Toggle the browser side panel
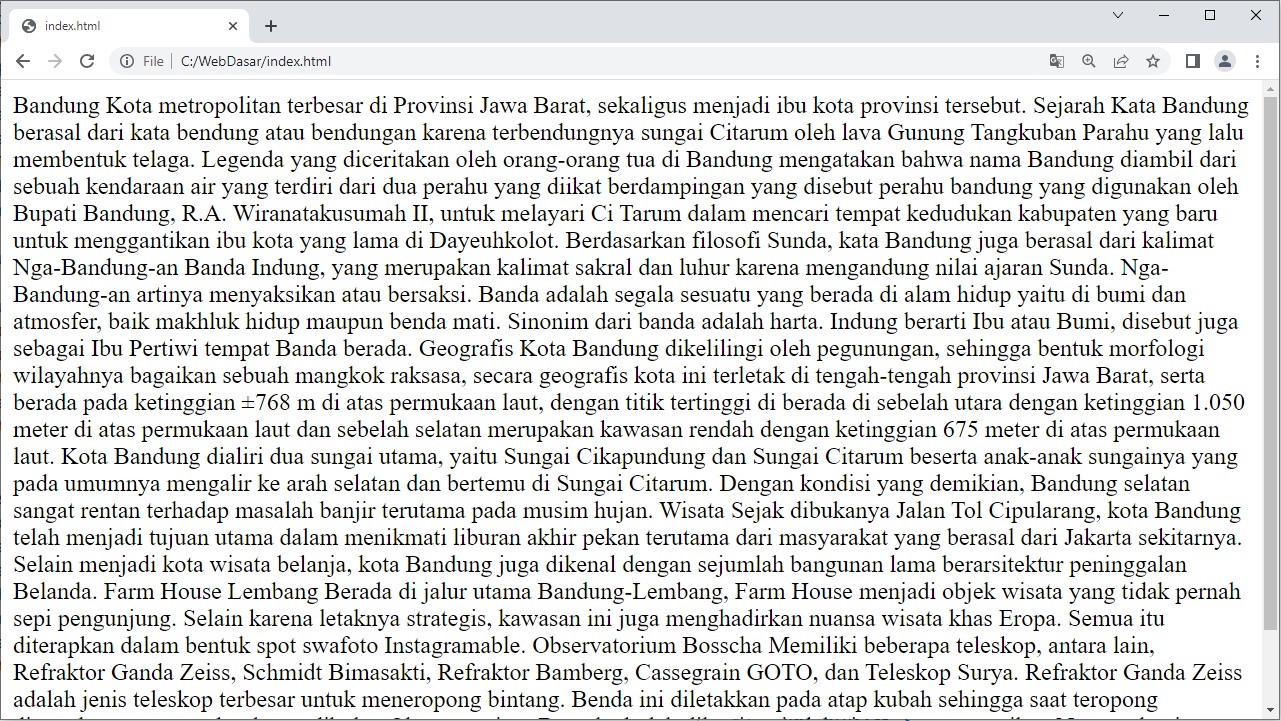This screenshot has height=721, width=1281. [x=1192, y=61]
